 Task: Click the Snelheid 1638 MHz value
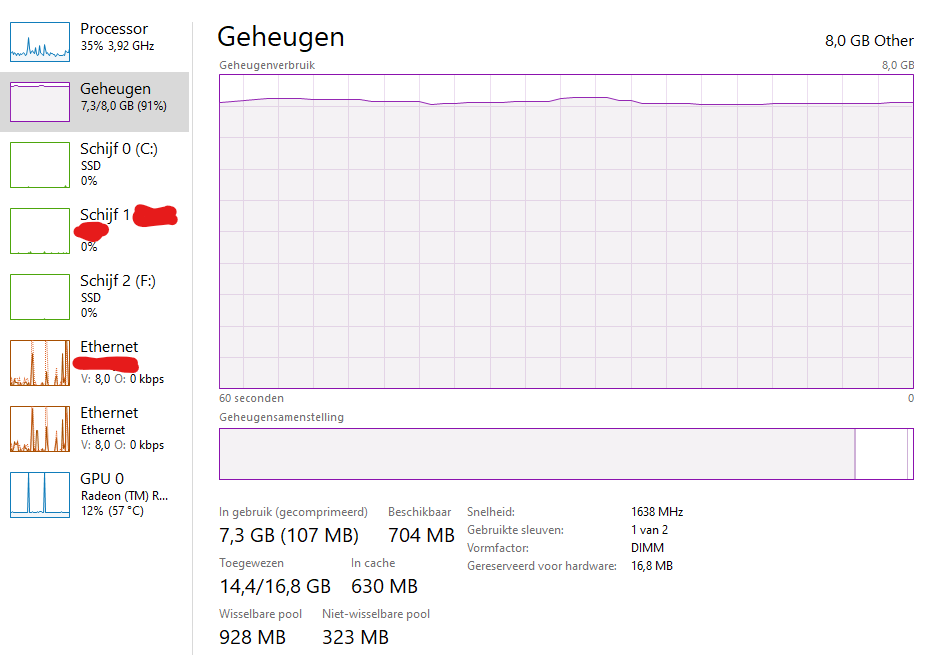(660, 511)
